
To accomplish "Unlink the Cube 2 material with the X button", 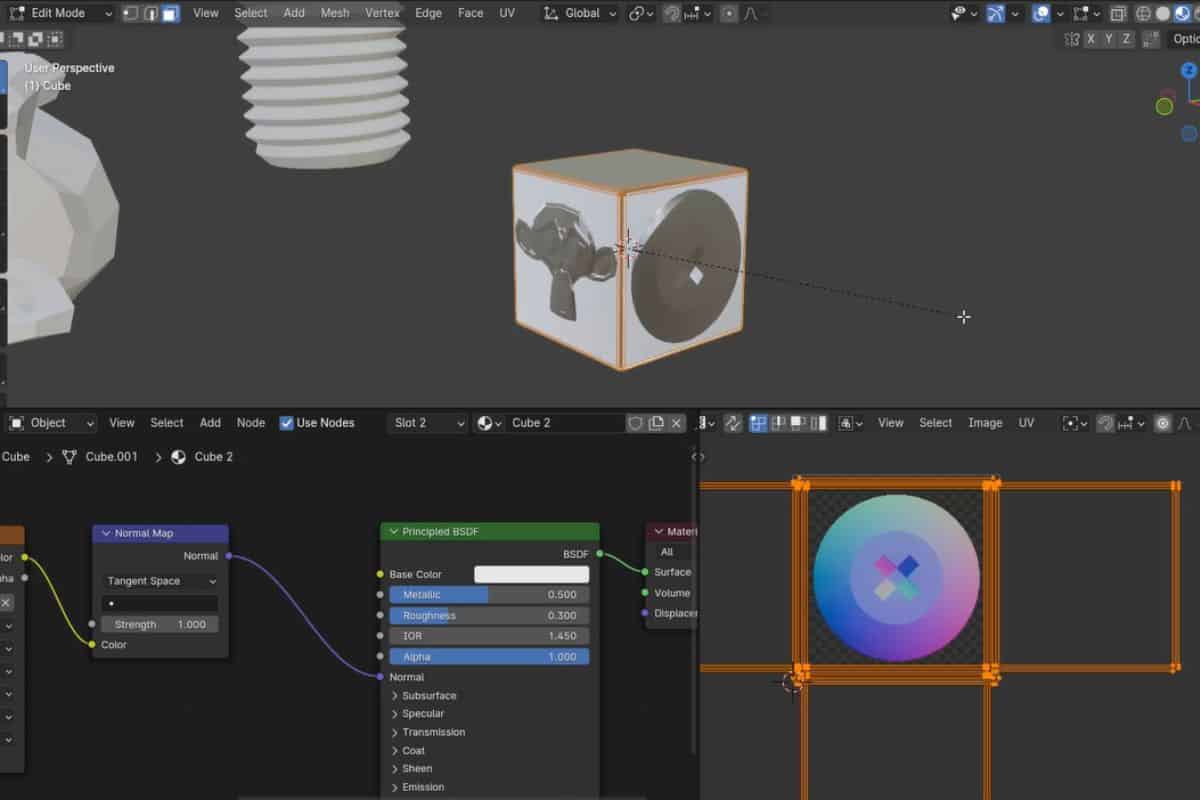I will point(676,423).
